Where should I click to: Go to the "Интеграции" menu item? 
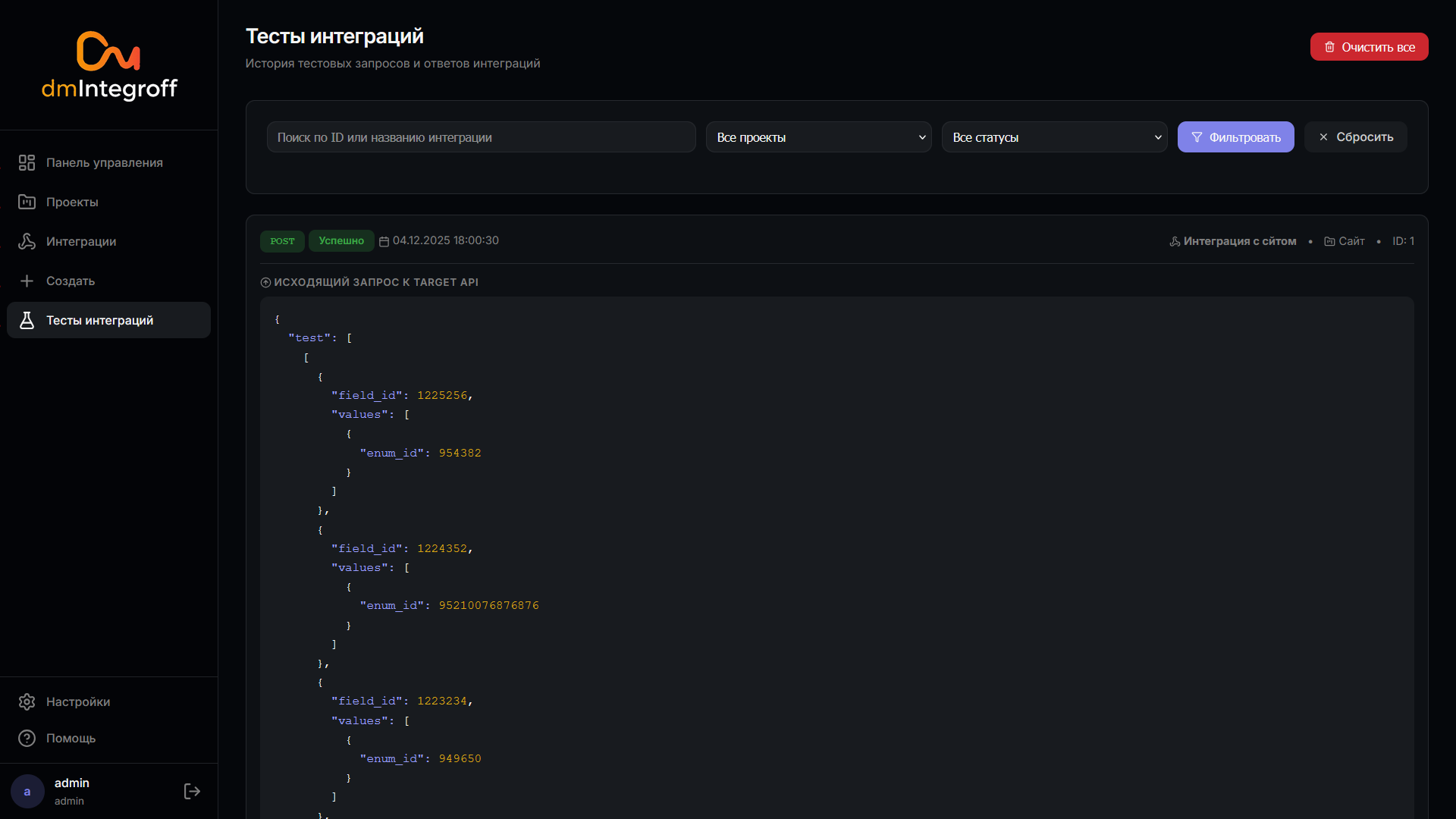(81, 241)
